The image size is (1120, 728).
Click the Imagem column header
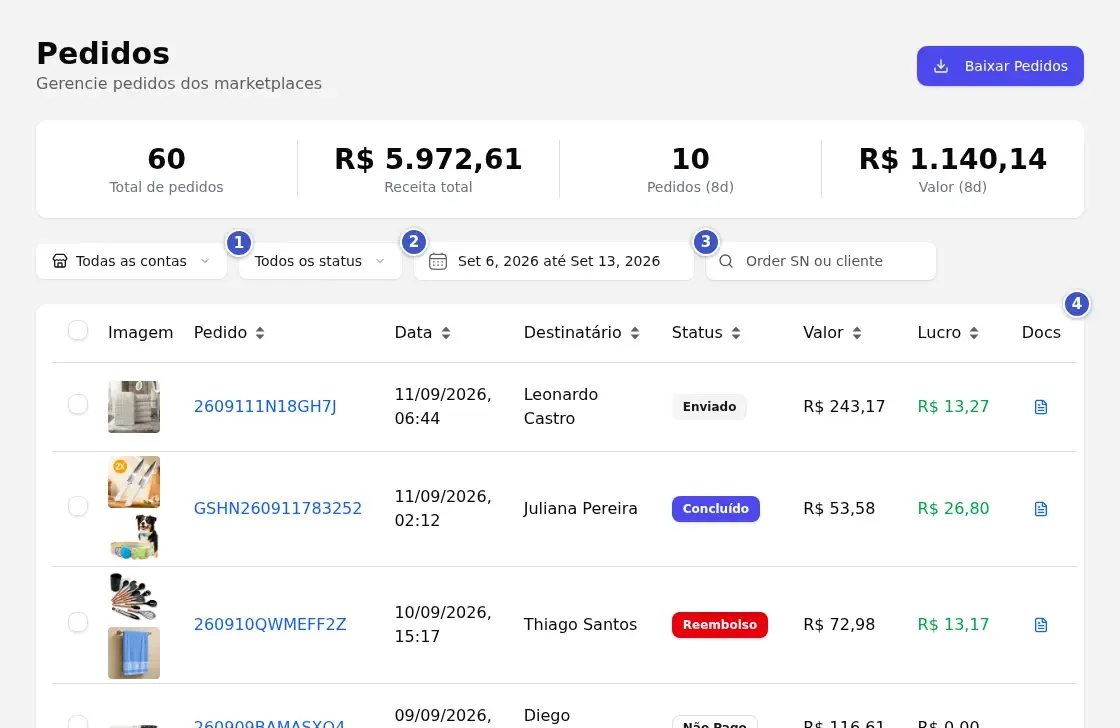[x=140, y=332]
